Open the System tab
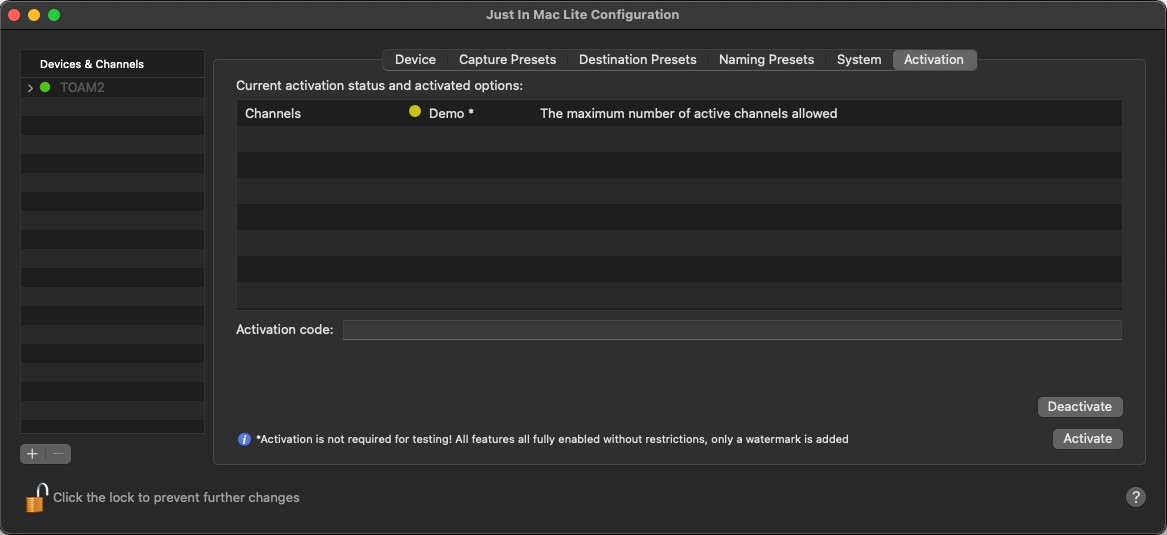This screenshot has width=1167, height=535. pos(859,60)
